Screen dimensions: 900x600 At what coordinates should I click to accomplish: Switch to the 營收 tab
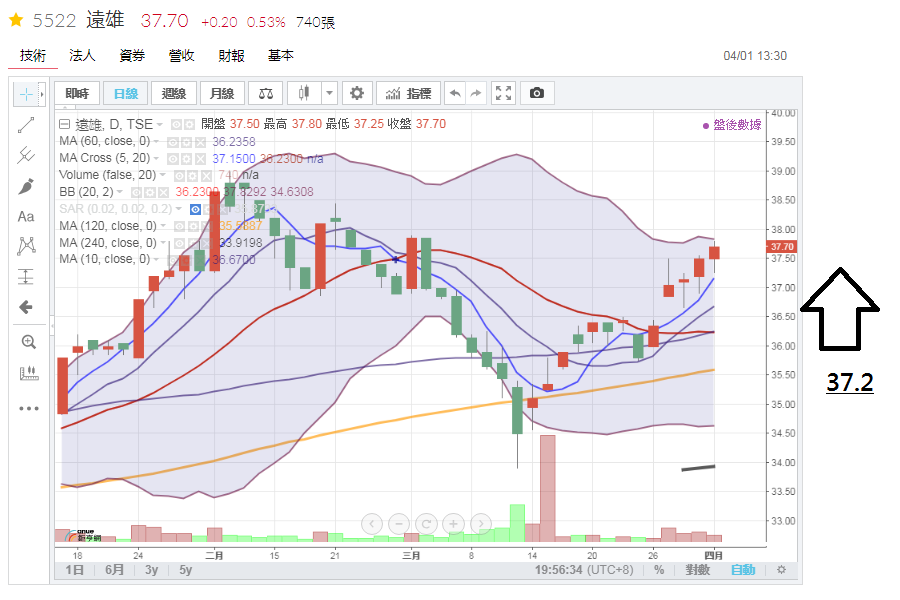coord(181,56)
